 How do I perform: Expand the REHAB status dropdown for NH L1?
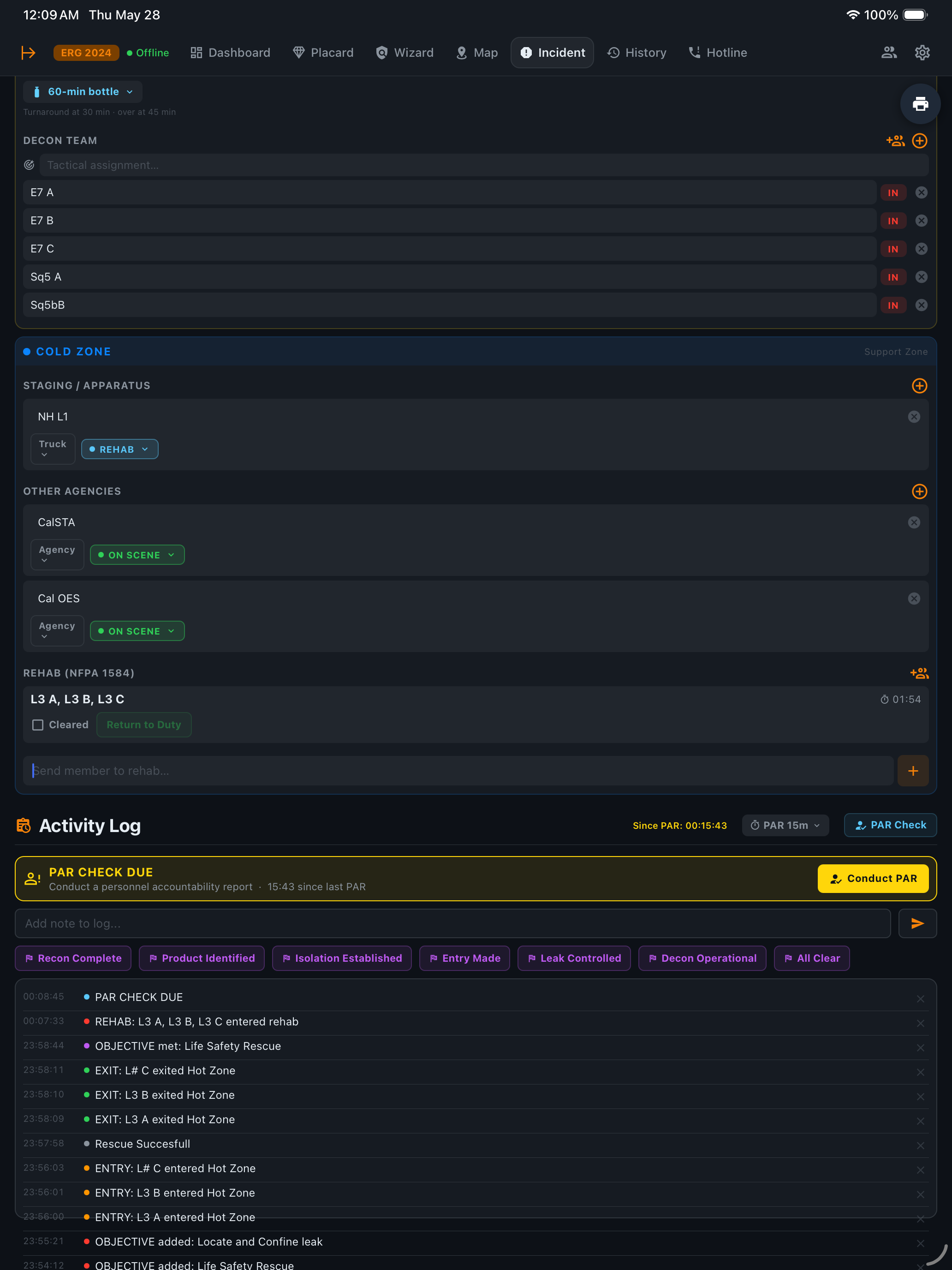pyautogui.click(x=119, y=449)
